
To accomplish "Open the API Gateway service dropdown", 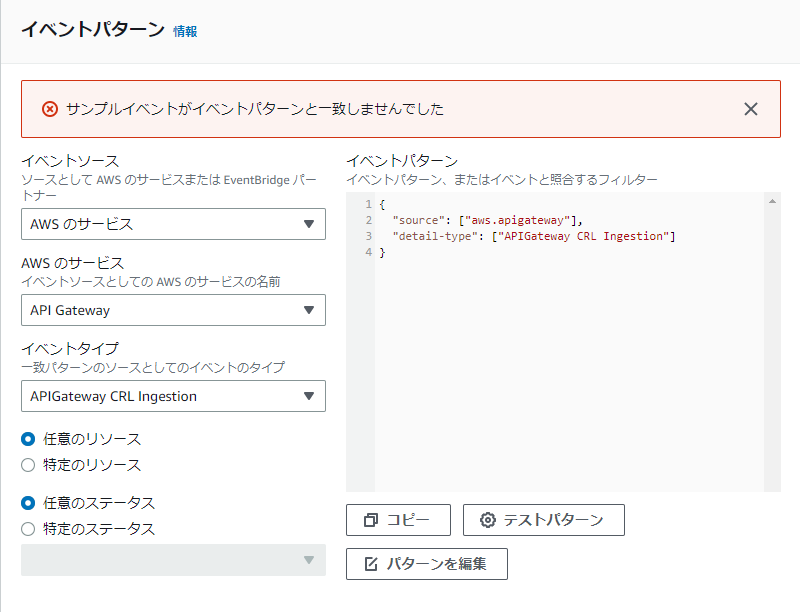I will click(x=173, y=310).
